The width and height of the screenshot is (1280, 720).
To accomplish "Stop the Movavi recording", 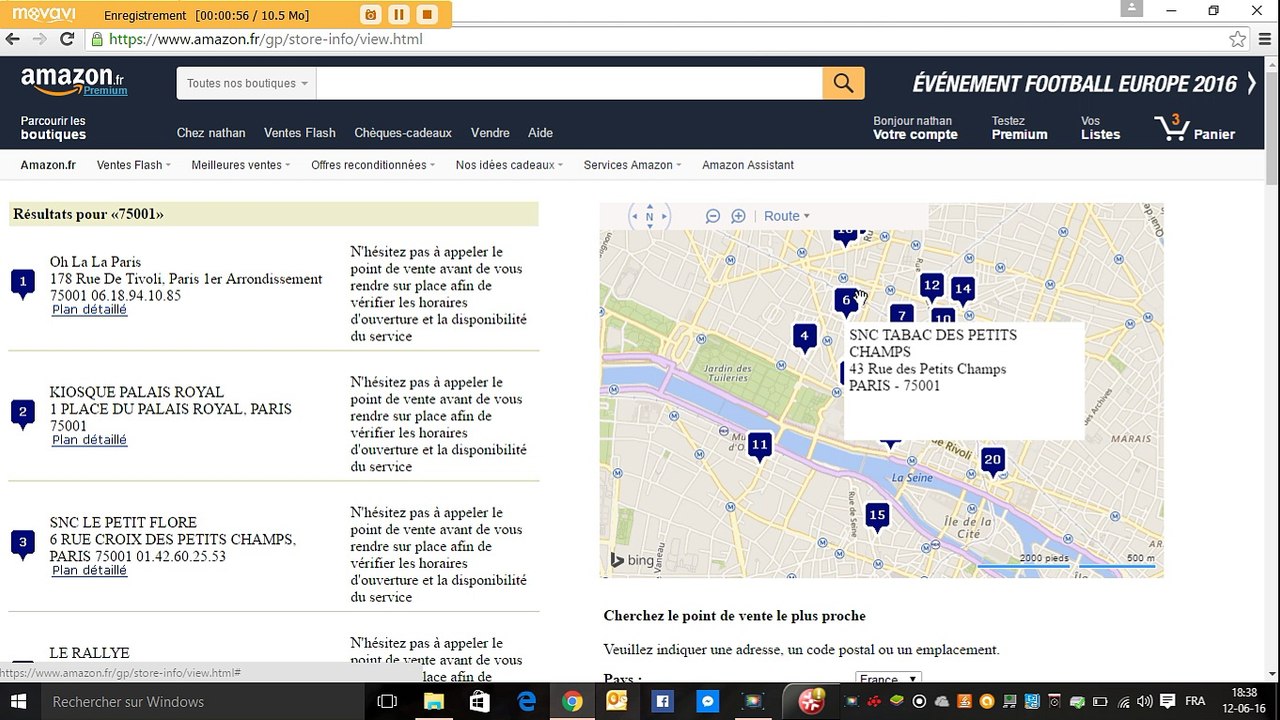I will (427, 14).
